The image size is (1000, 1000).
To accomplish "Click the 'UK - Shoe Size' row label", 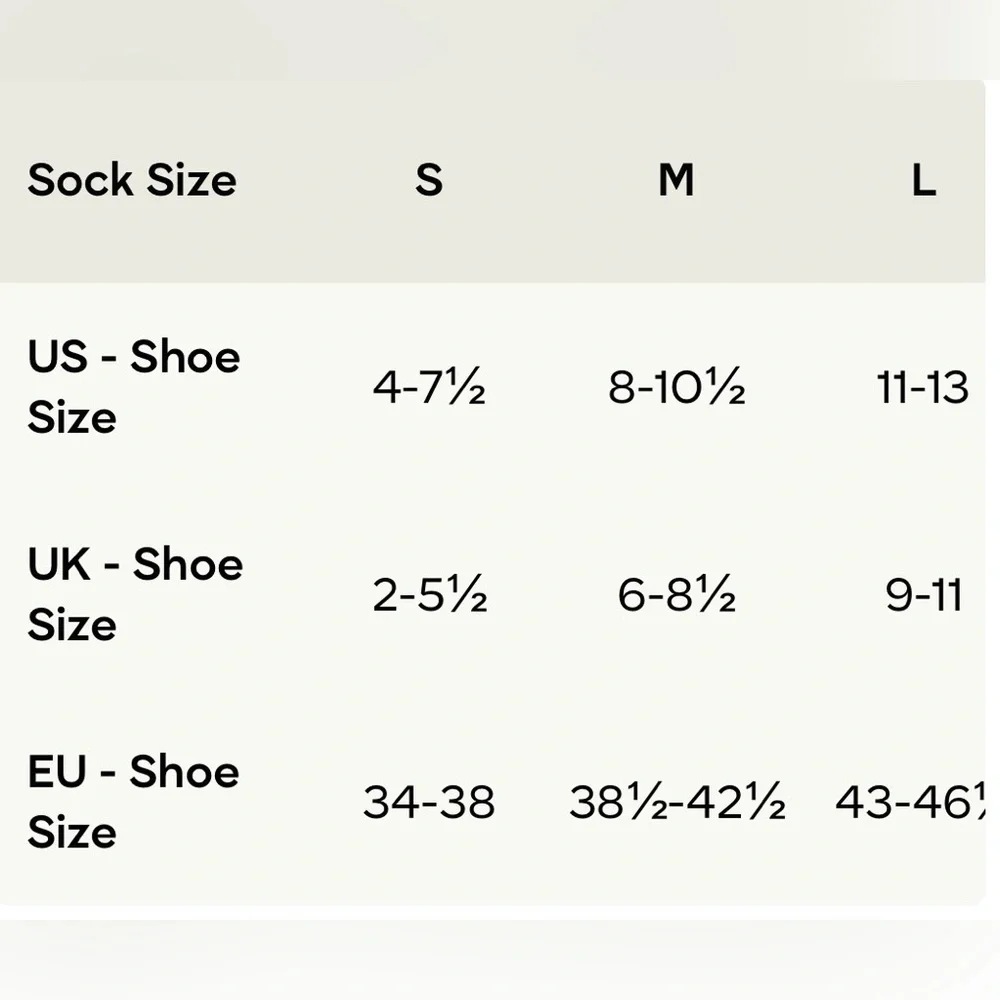I will 135,594.
